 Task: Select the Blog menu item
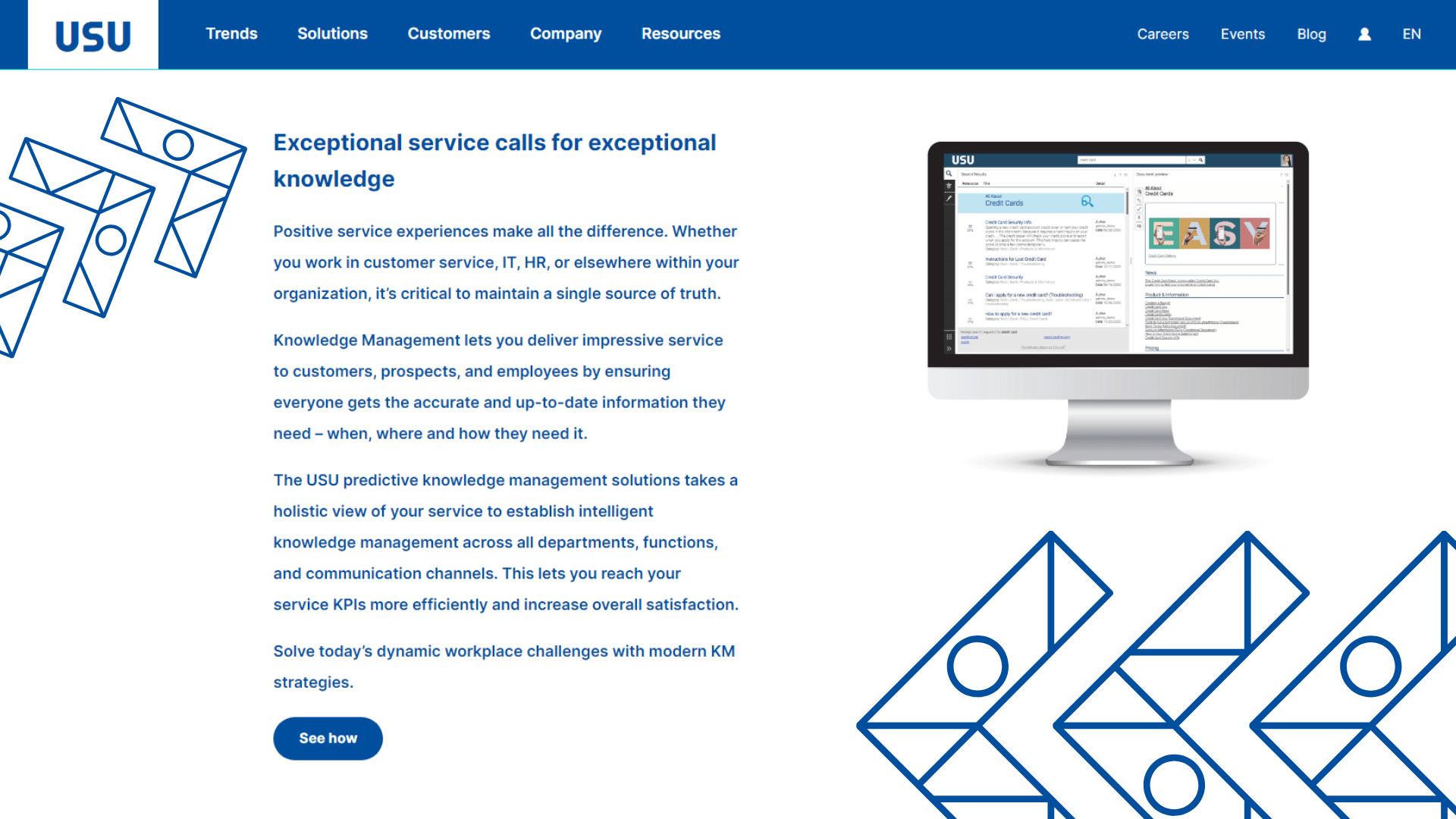(x=1311, y=33)
